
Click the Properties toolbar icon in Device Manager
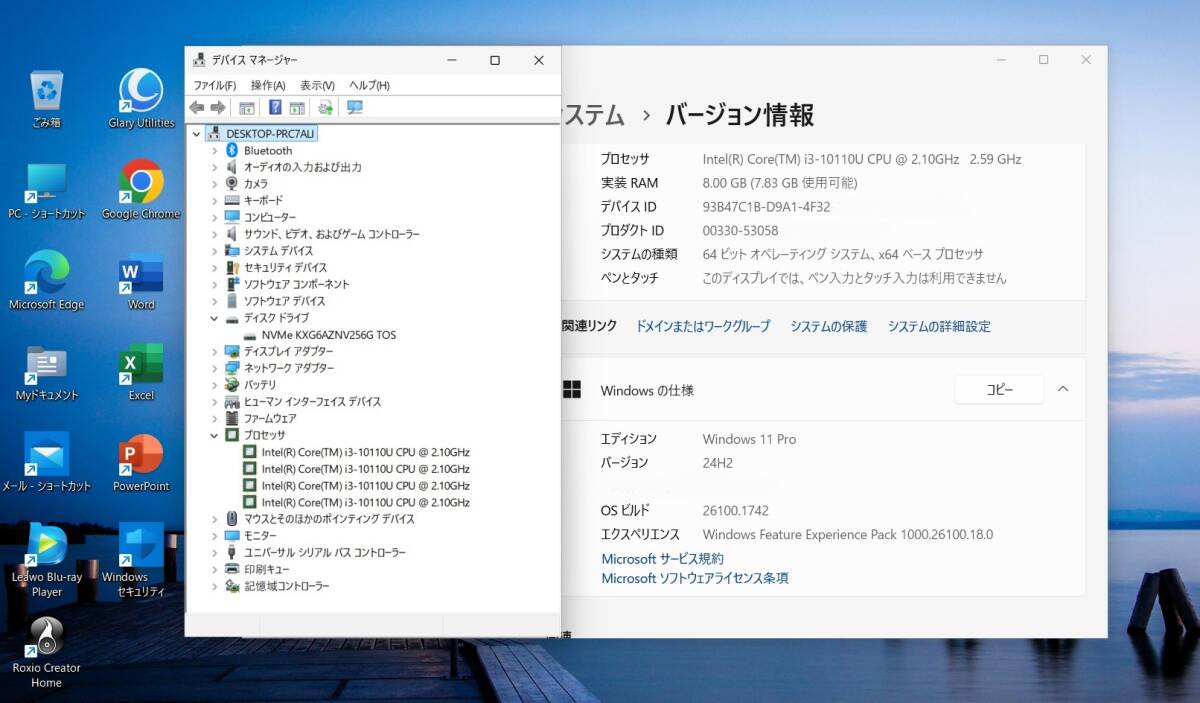247,107
